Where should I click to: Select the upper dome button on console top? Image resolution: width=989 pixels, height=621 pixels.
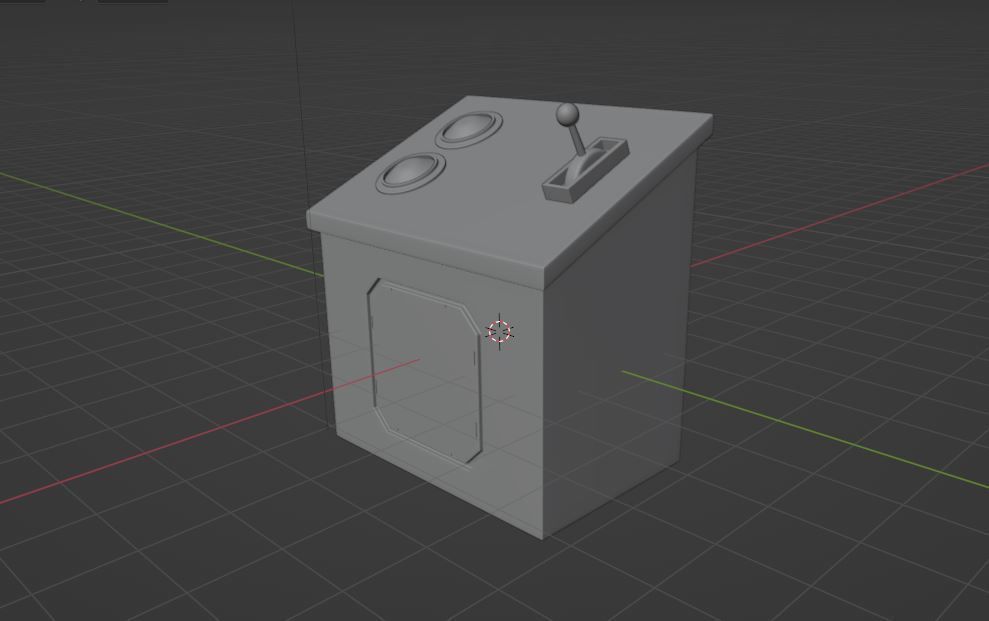click(x=469, y=129)
